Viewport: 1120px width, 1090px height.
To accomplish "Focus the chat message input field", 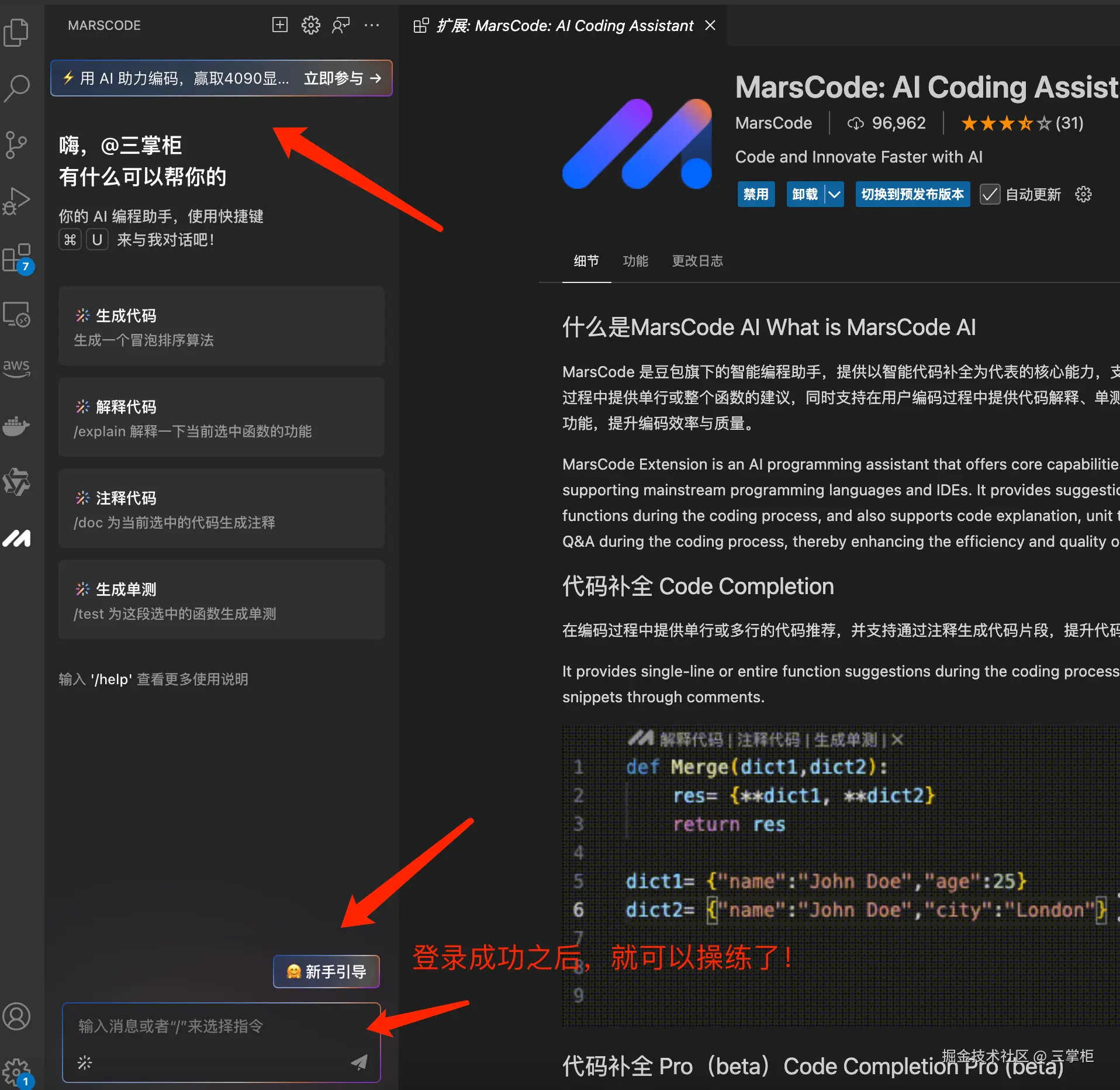I will tap(222, 1042).
